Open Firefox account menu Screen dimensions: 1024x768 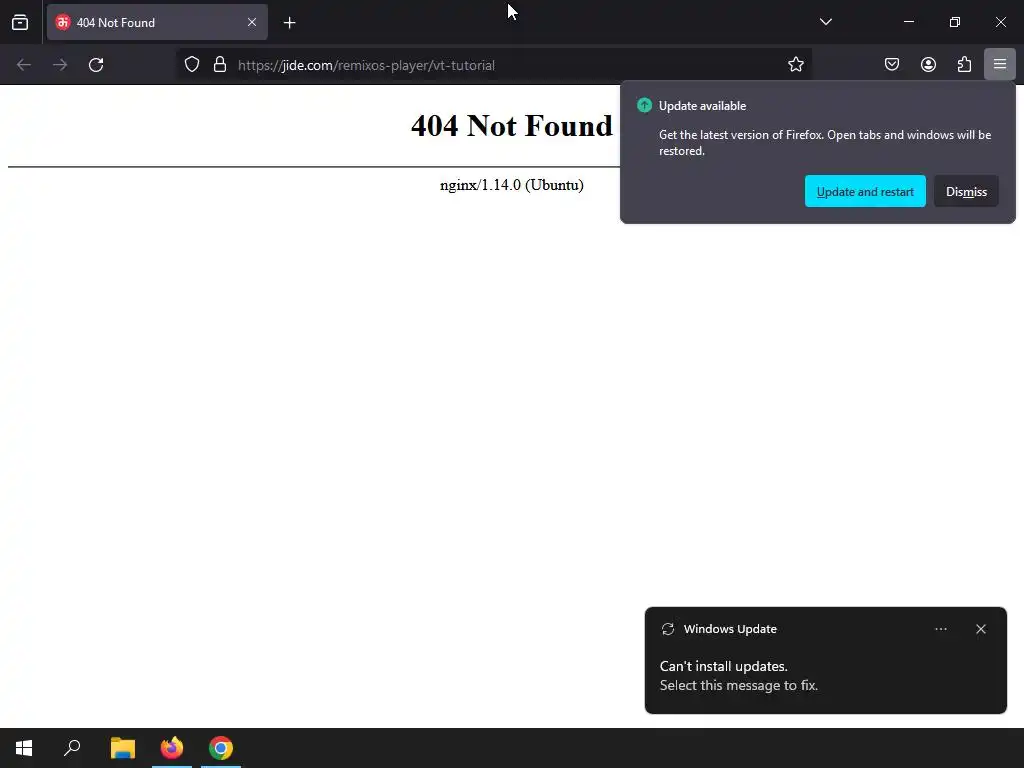pyautogui.click(x=928, y=65)
